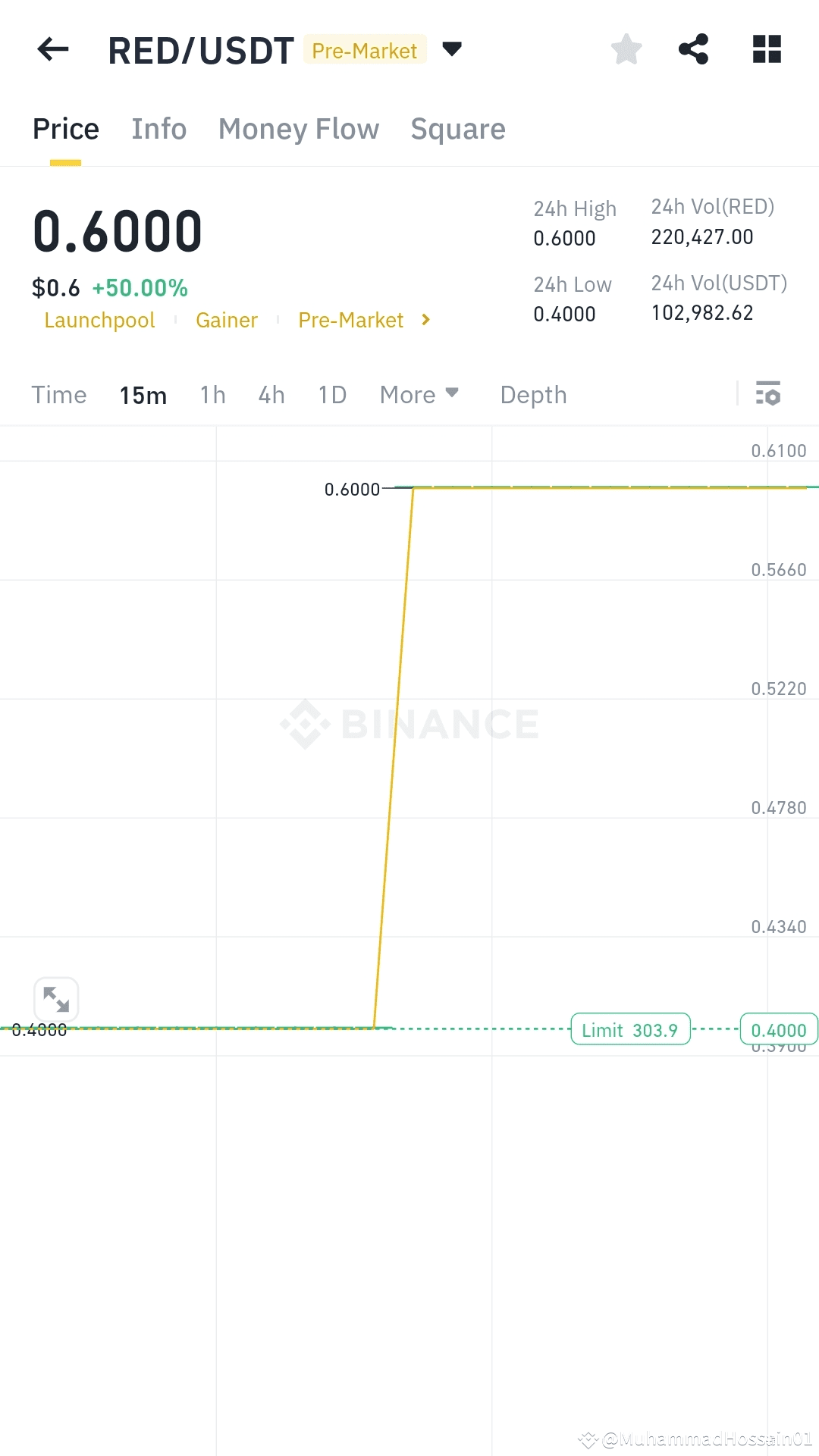Tap the Gainer tag link

[x=227, y=321]
